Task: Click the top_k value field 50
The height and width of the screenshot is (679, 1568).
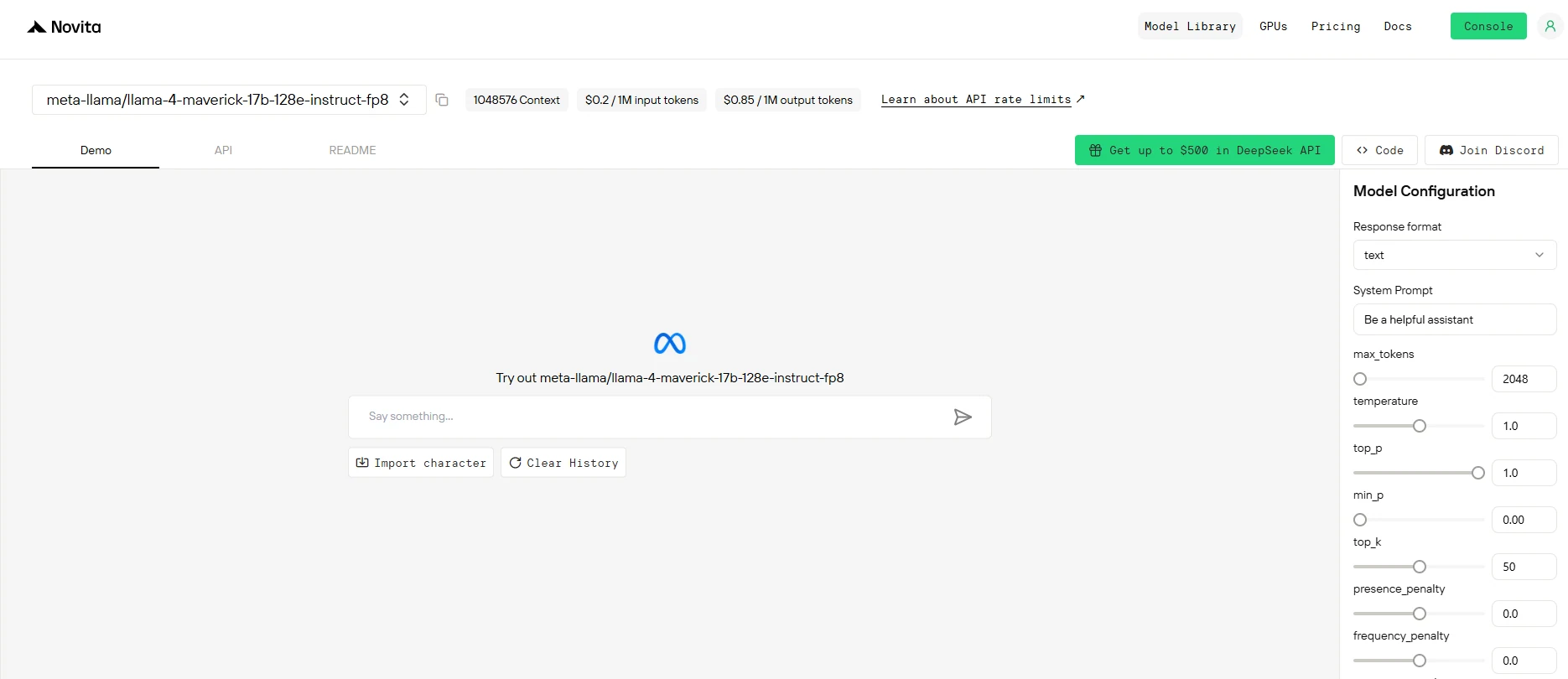Action: point(1524,567)
